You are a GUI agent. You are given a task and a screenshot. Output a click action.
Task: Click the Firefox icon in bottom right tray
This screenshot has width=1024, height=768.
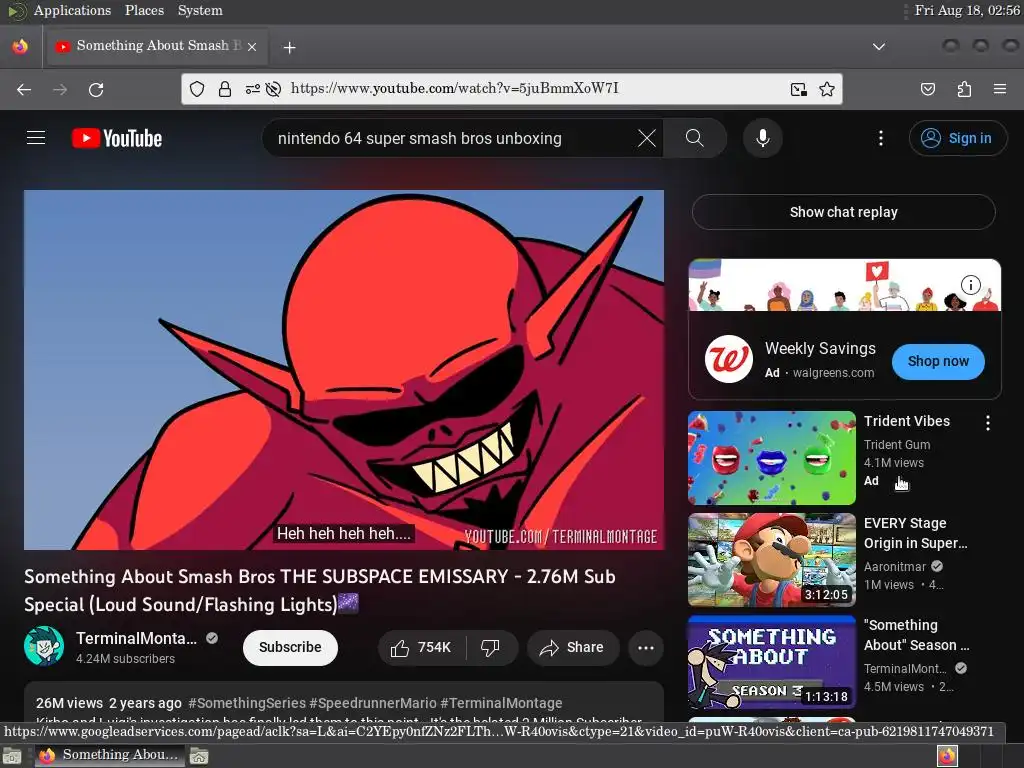[x=948, y=756]
